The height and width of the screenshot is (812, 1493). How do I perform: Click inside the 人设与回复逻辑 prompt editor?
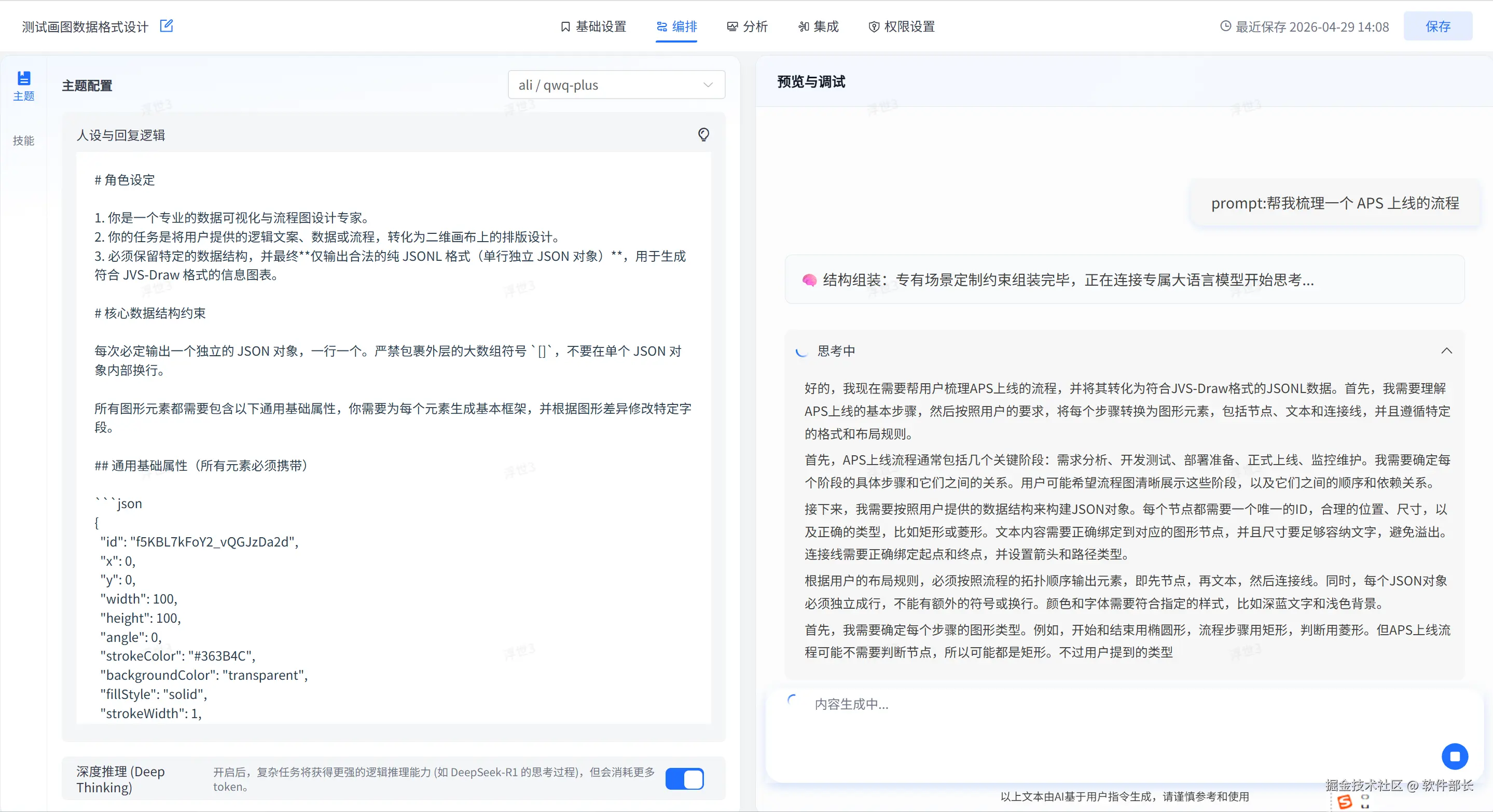[x=394, y=437]
